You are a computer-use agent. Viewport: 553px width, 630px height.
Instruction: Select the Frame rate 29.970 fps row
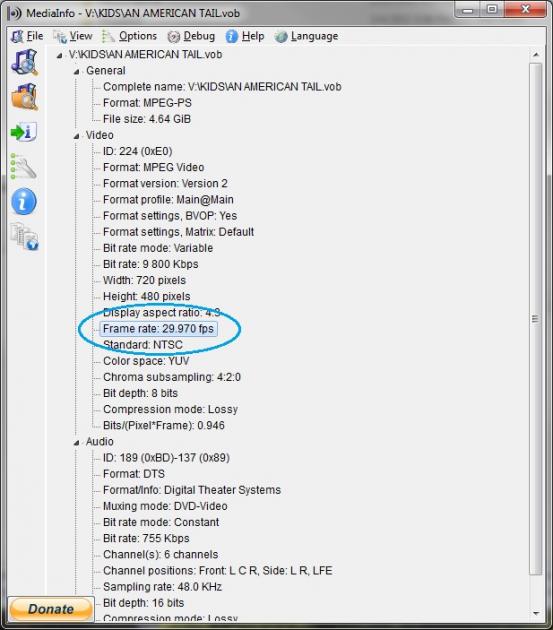[x=158, y=329]
